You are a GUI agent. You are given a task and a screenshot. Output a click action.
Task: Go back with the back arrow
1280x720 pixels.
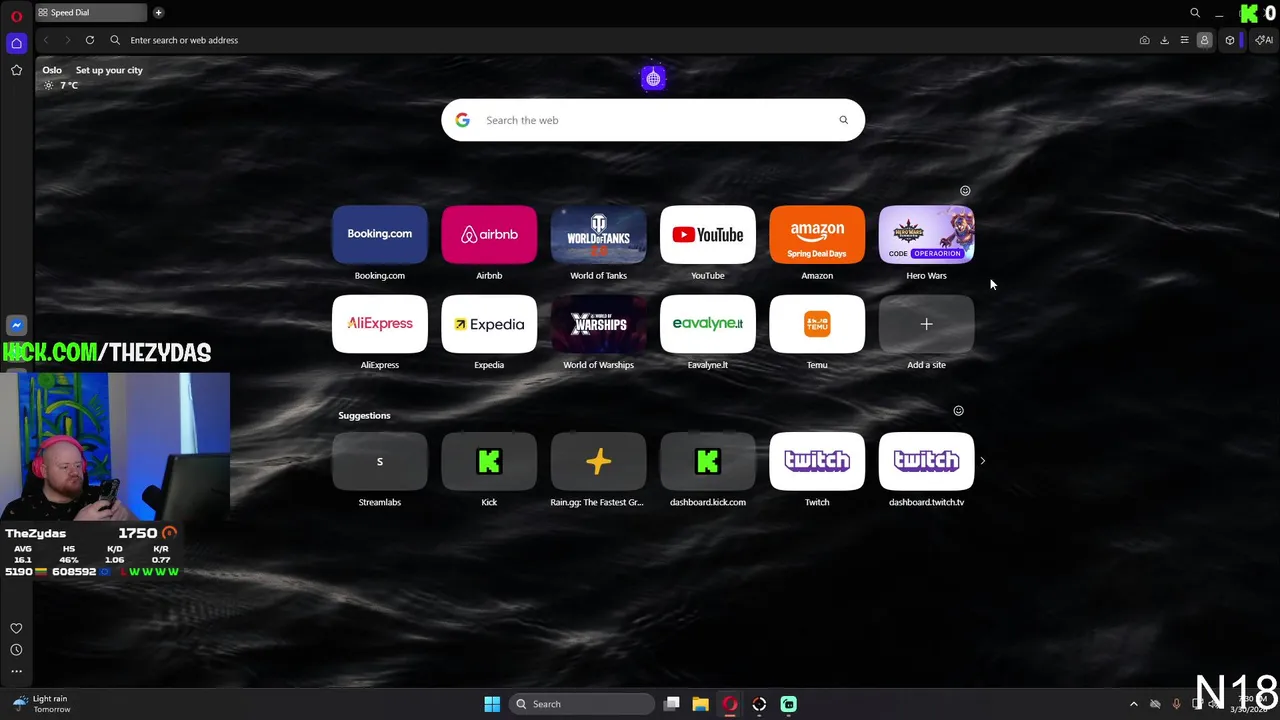(46, 40)
